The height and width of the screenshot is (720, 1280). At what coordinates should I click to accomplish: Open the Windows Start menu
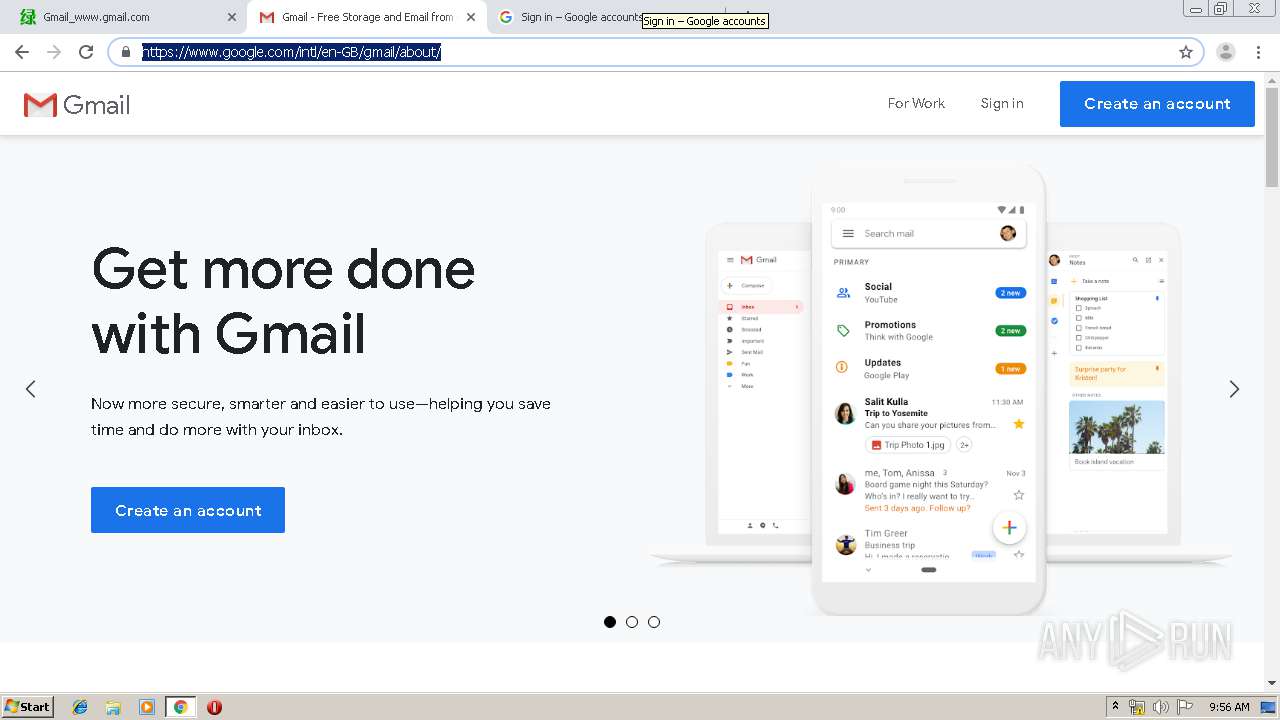(x=28, y=706)
